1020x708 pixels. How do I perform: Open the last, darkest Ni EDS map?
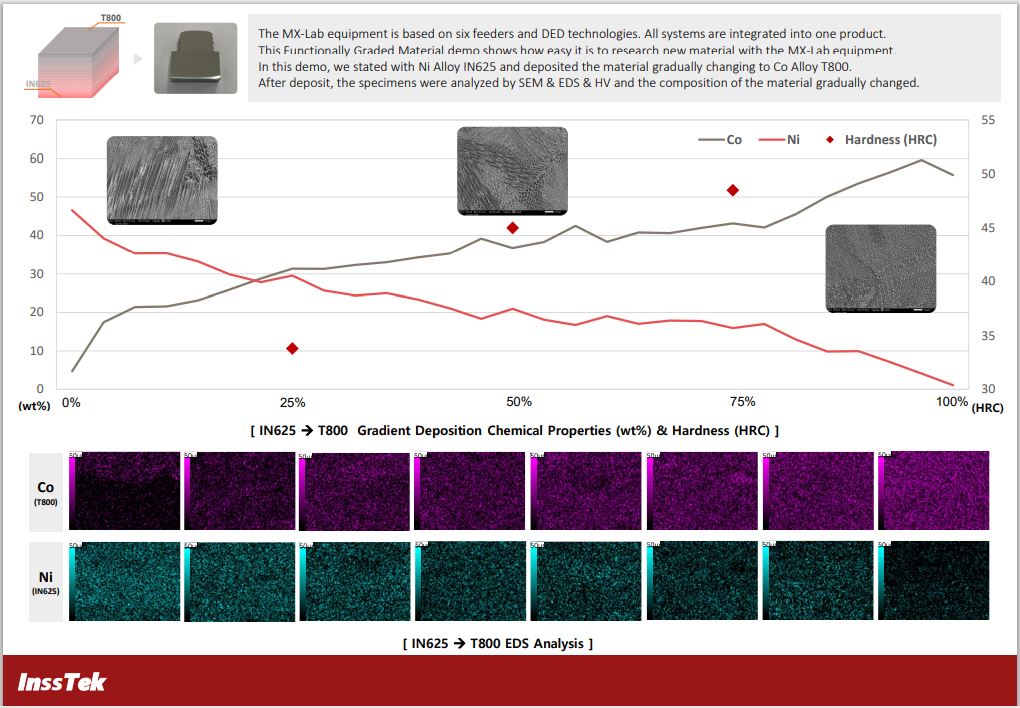point(933,581)
